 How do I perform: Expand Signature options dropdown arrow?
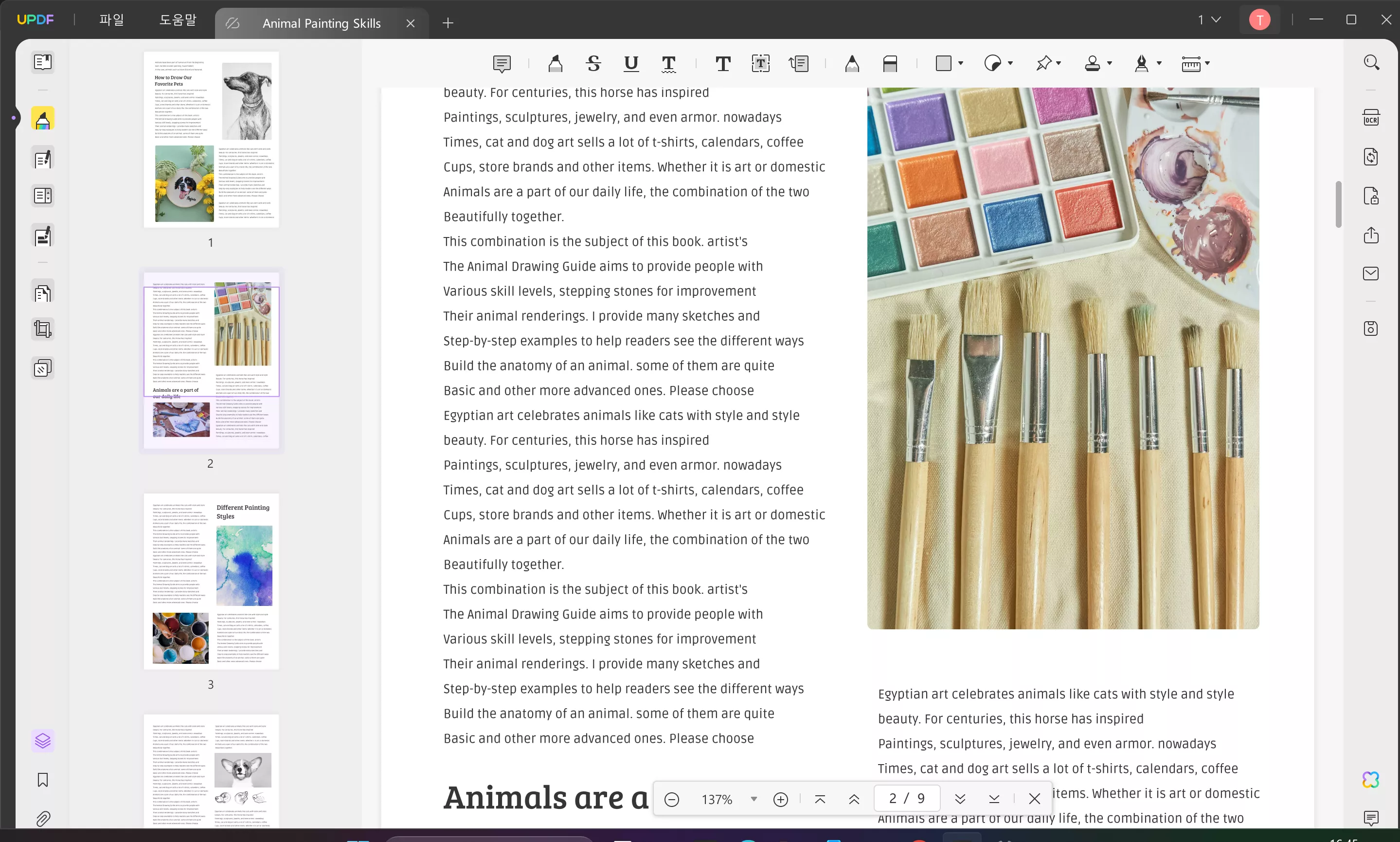(x=1159, y=63)
